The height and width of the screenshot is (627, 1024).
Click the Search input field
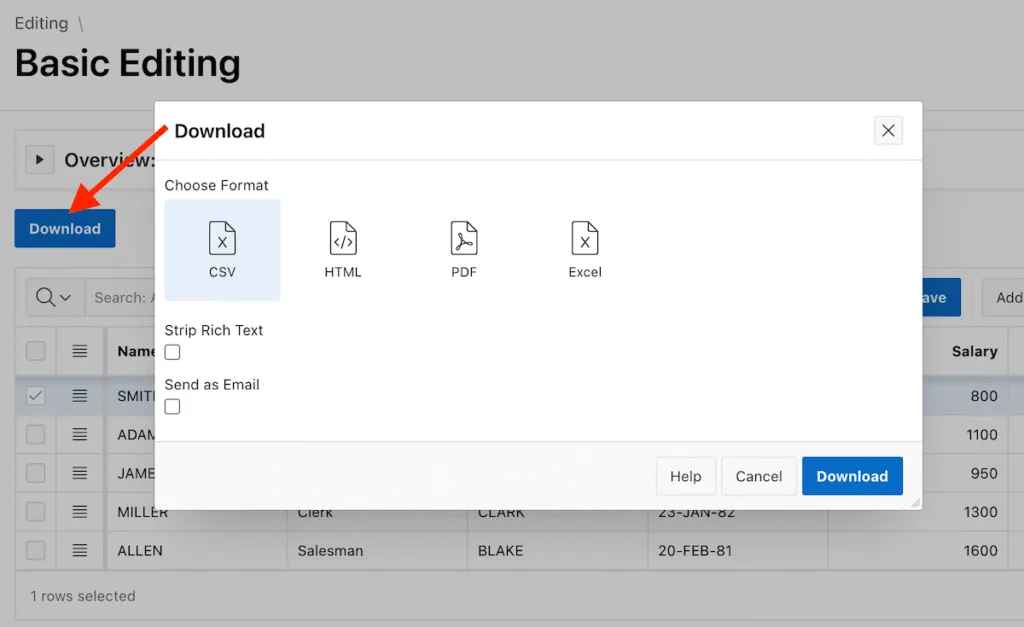click(120, 297)
